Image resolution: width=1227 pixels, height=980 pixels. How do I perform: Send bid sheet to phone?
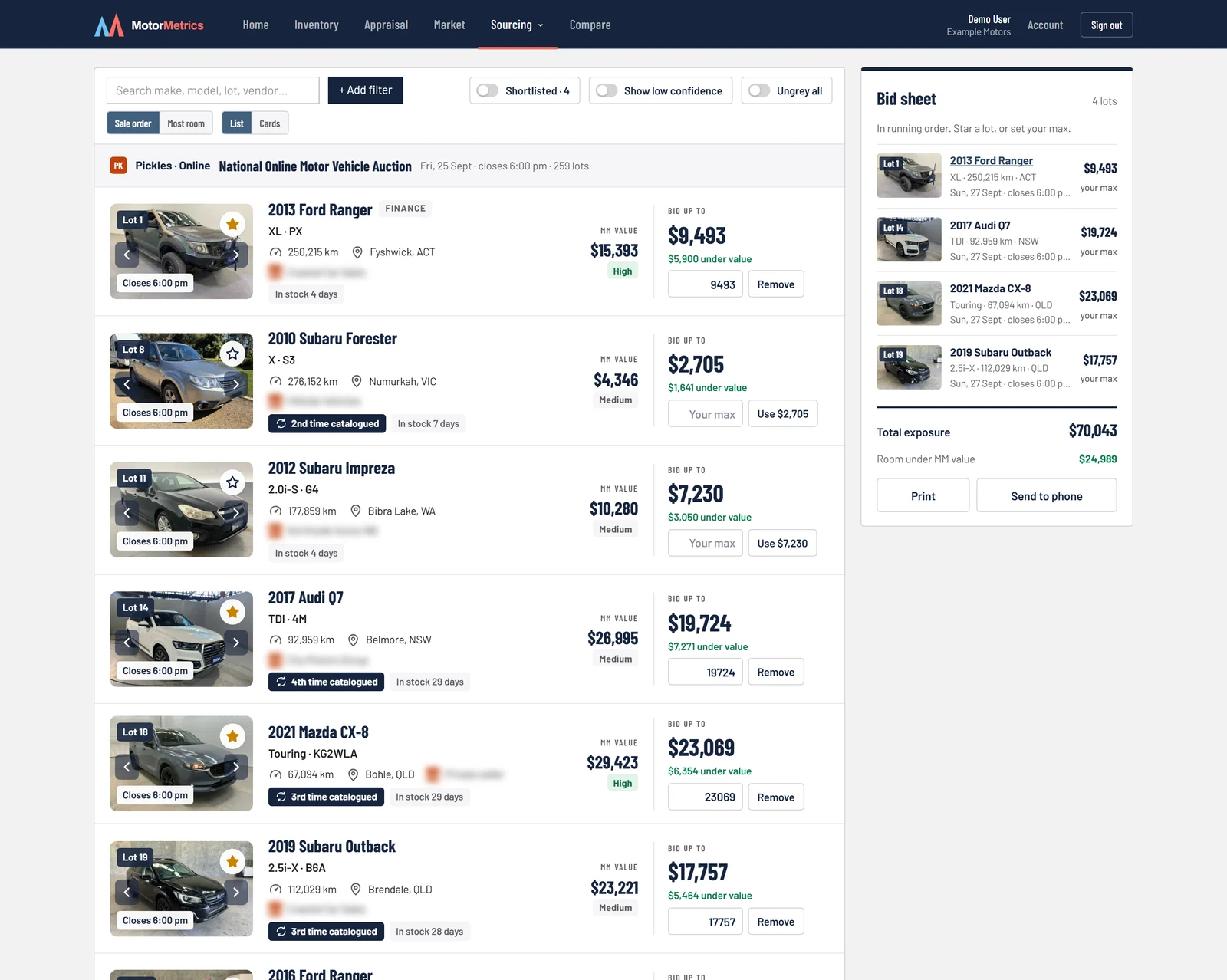click(1047, 495)
